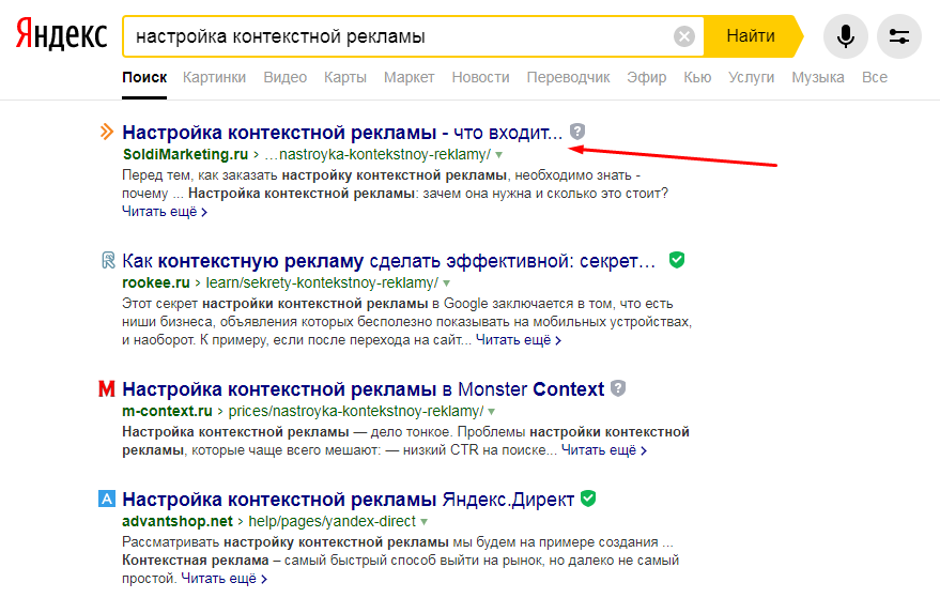Open the Услуги tab
The width and height of the screenshot is (941, 600).
click(751, 77)
